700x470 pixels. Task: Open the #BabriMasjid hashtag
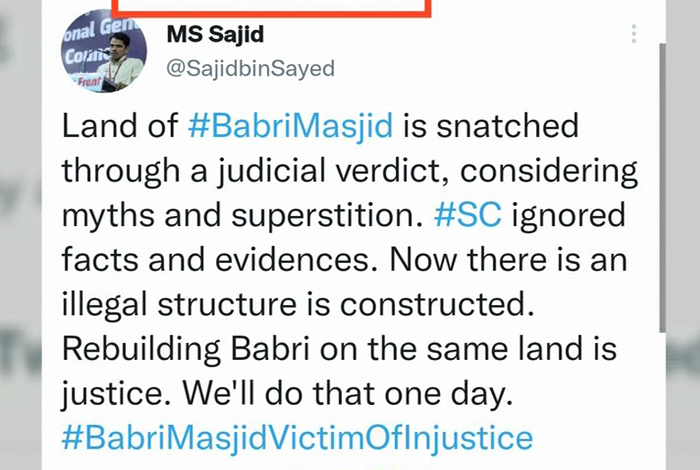point(291,125)
